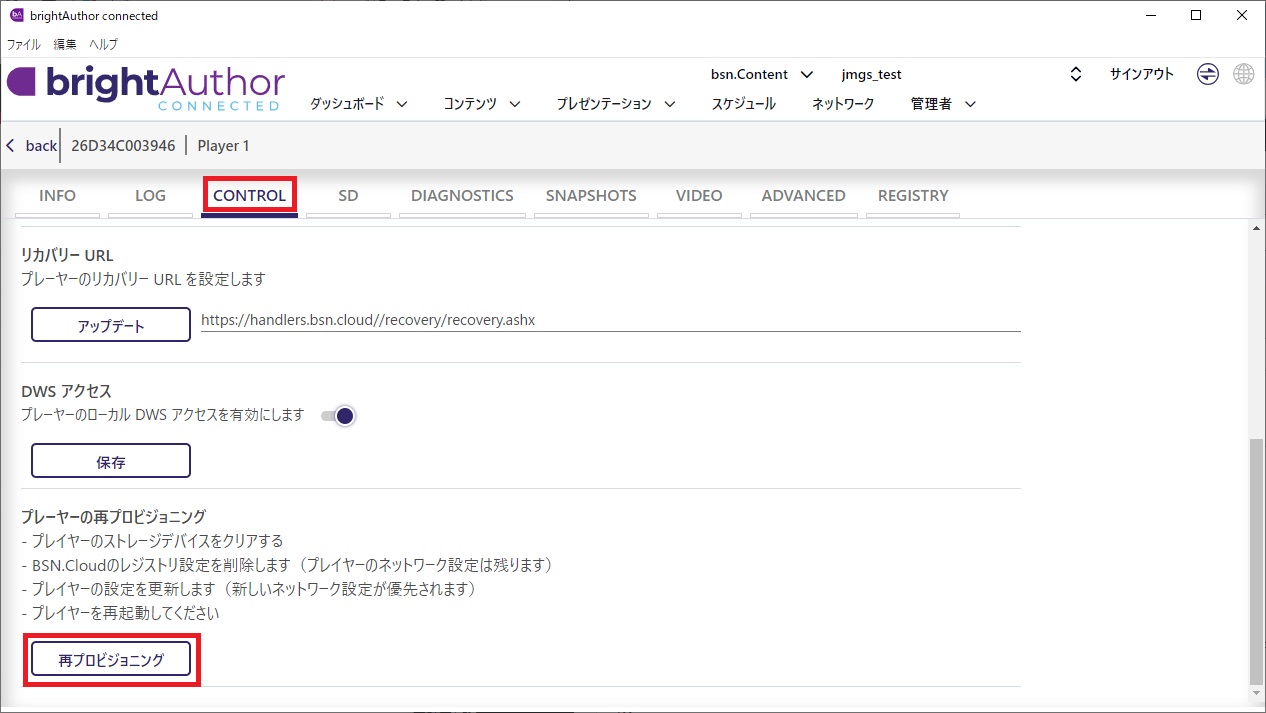Open the ファイル menu
Screen dimensions: 1266x713
pyautogui.click(x=24, y=45)
